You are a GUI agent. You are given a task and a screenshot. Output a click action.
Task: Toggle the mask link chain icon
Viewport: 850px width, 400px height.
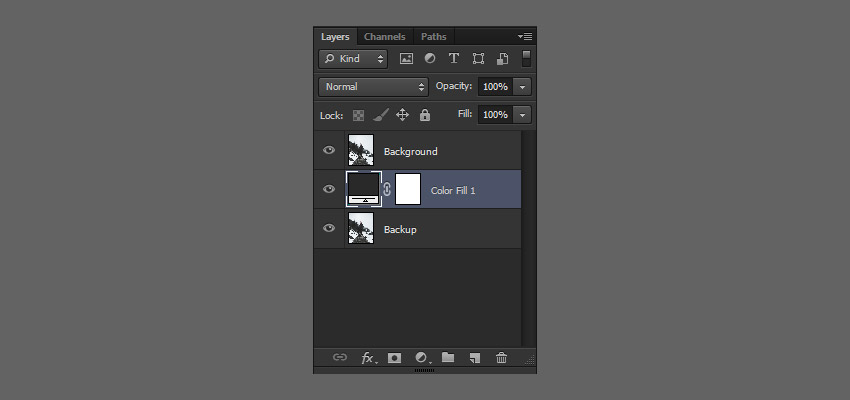click(x=387, y=189)
